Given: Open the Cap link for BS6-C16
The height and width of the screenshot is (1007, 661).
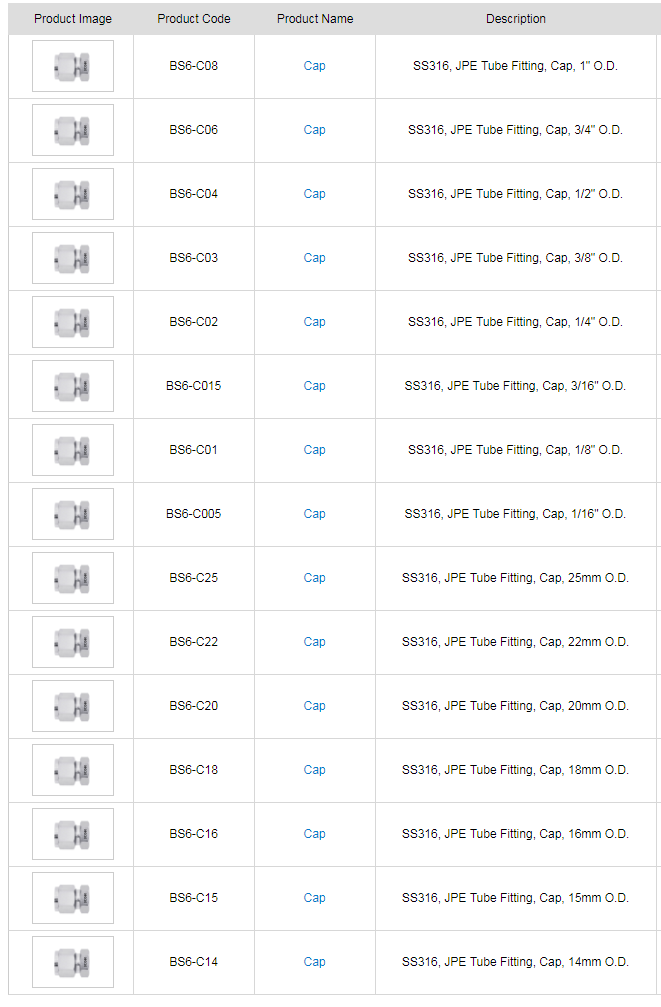Looking at the screenshot, I should [x=314, y=834].
